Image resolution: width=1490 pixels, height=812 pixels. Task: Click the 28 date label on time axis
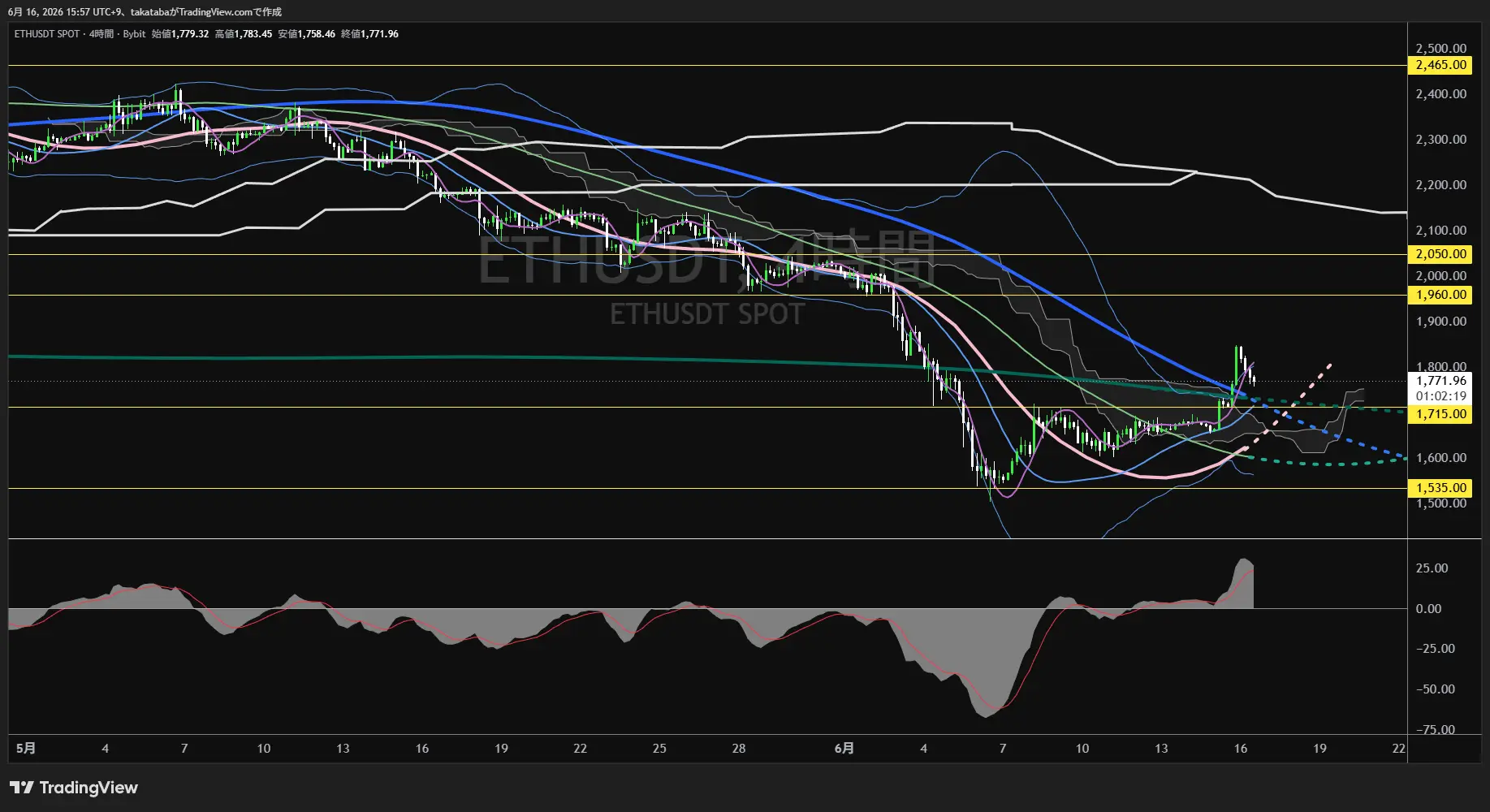click(x=738, y=749)
